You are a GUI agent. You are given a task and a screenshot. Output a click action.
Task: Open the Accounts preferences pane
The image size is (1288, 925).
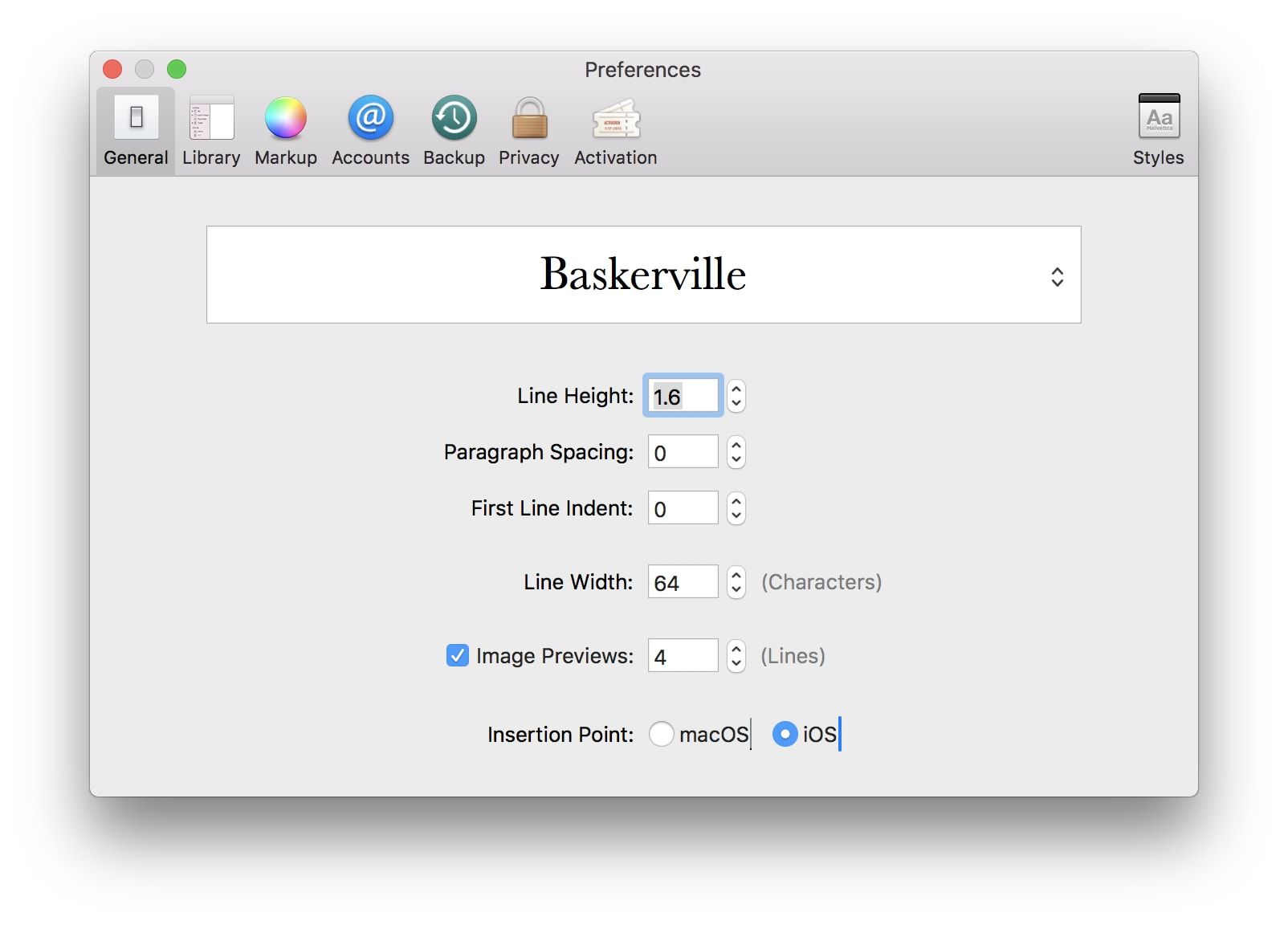point(370,131)
